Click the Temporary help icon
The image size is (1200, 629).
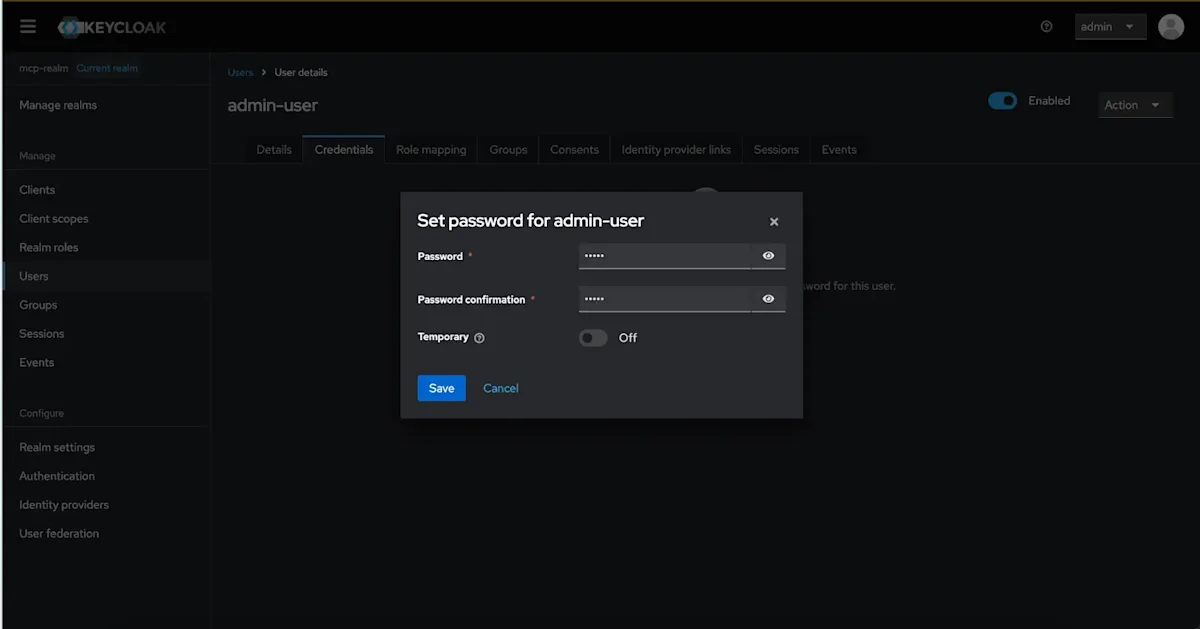(x=479, y=338)
